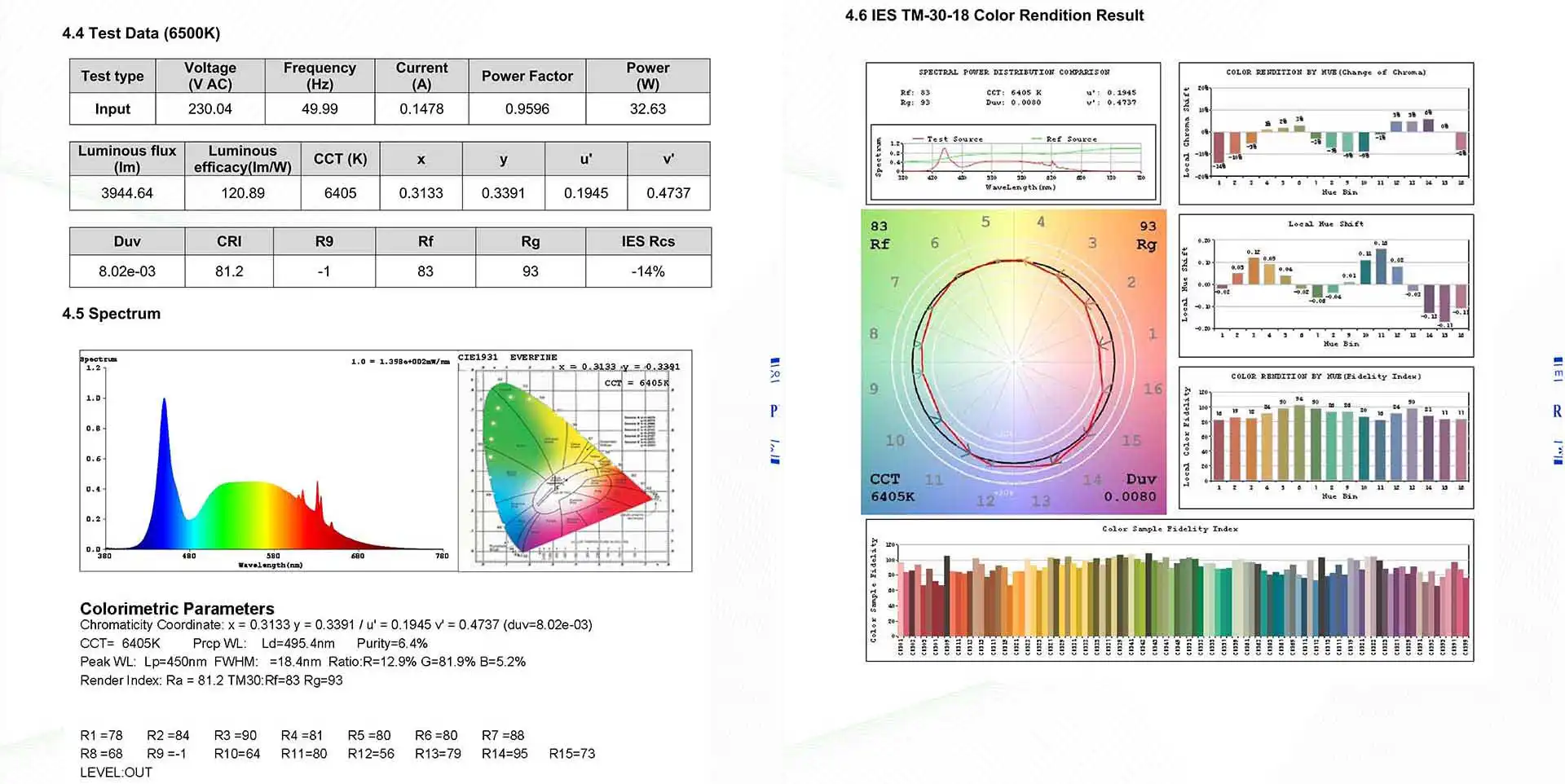This screenshot has height=784, width=1565.
Task: Select the "R15=73" value
Action: pos(572,754)
